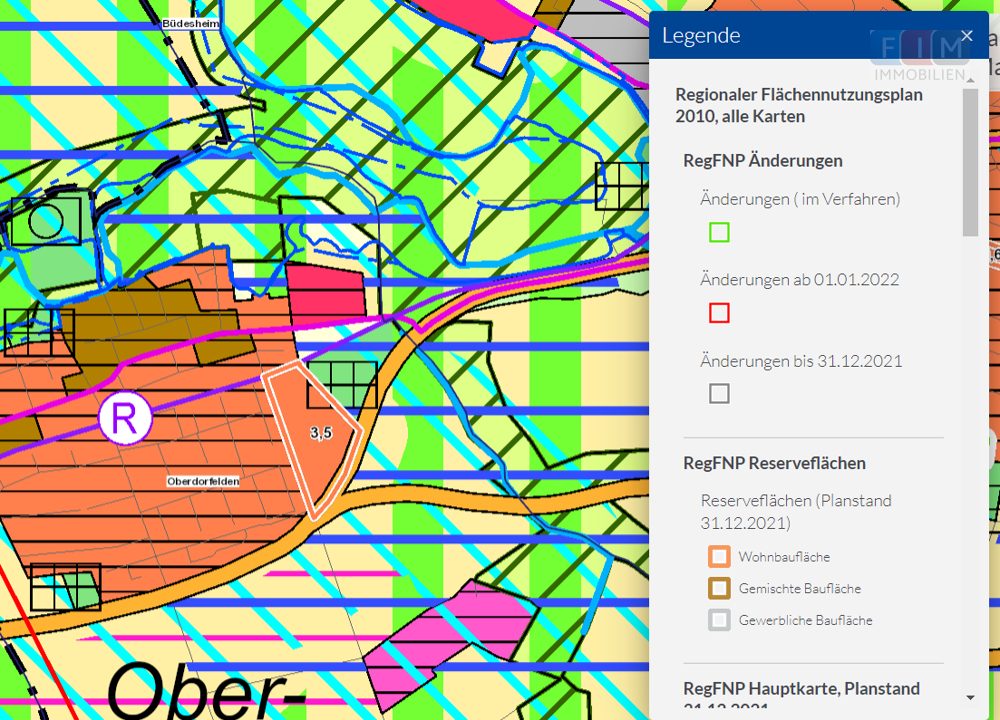Click the circle symbol inside the square near Büdesheim
Image resolution: width=1000 pixels, height=720 pixels.
46,221
